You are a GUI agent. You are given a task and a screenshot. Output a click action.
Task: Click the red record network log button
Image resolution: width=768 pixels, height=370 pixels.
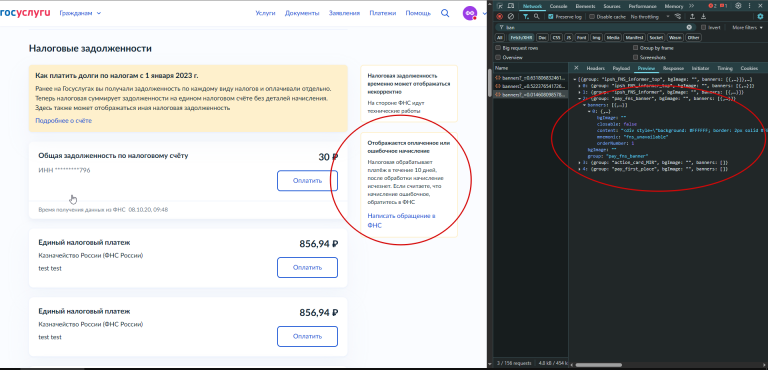point(500,16)
